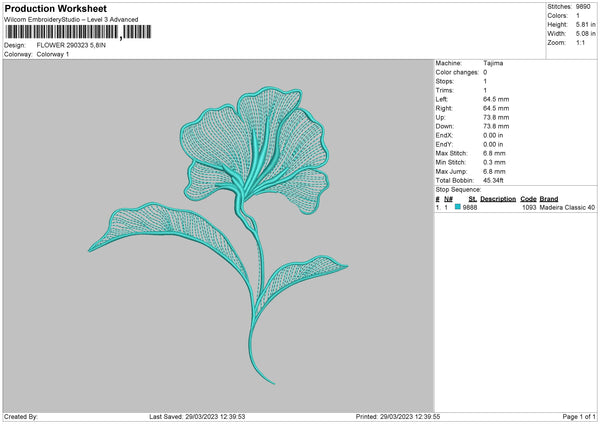Click 'Madeira Classic 40' brand entry
Image resolution: width=600 pixels, height=424 pixels.
pyautogui.click(x=567, y=207)
